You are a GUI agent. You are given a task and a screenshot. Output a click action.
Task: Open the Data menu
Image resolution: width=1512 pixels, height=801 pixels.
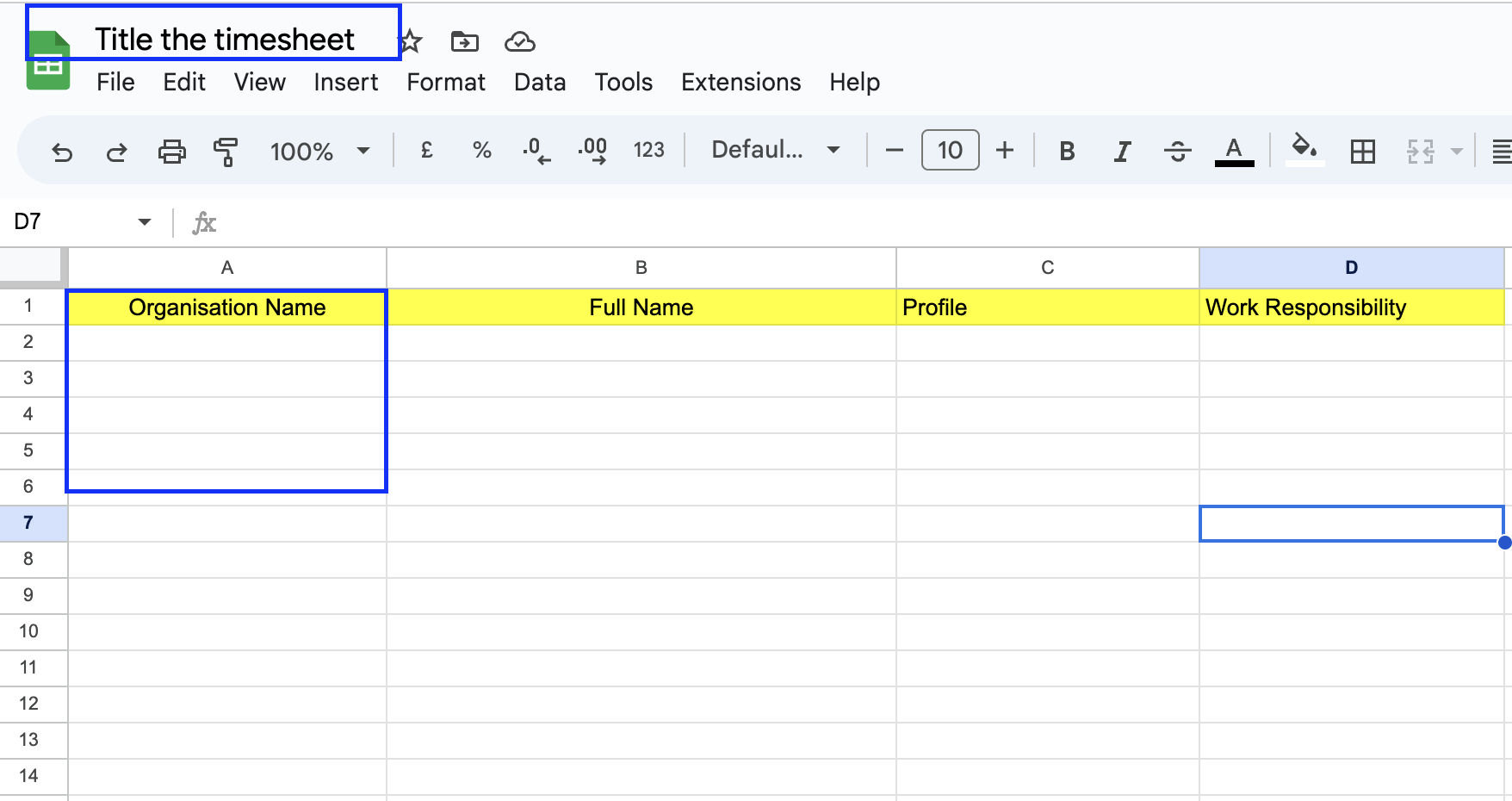(x=540, y=82)
